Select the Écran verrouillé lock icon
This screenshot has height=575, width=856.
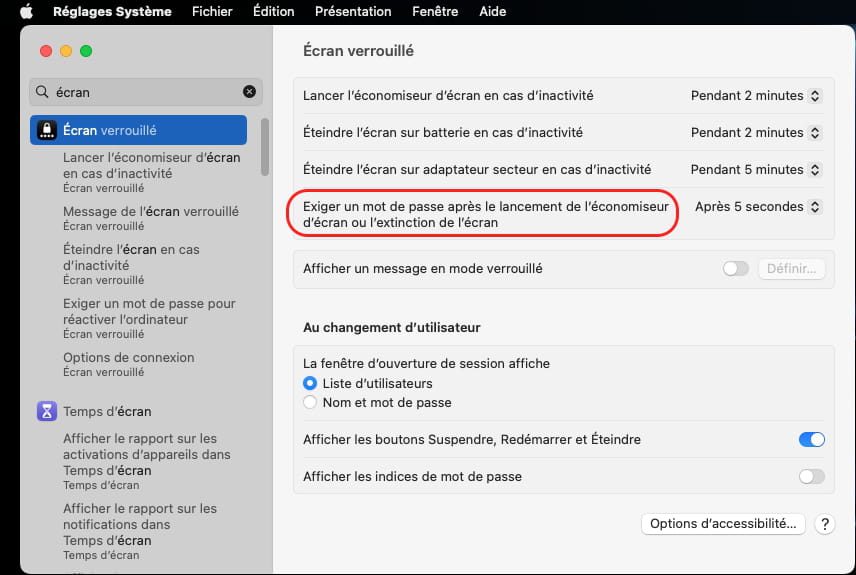tap(47, 130)
